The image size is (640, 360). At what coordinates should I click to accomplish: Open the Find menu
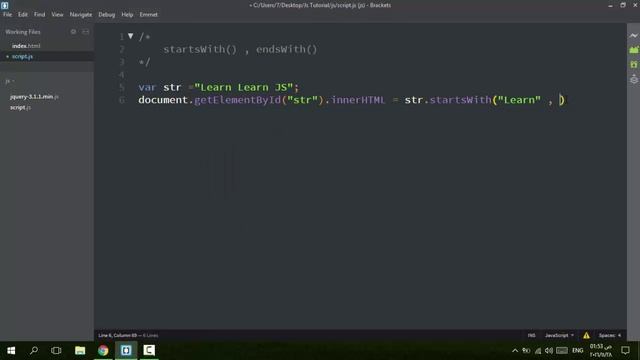click(x=40, y=14)
